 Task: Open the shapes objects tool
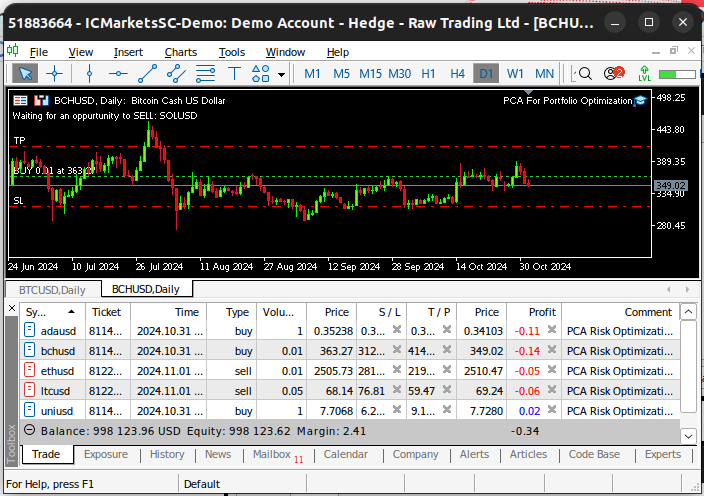261,74
